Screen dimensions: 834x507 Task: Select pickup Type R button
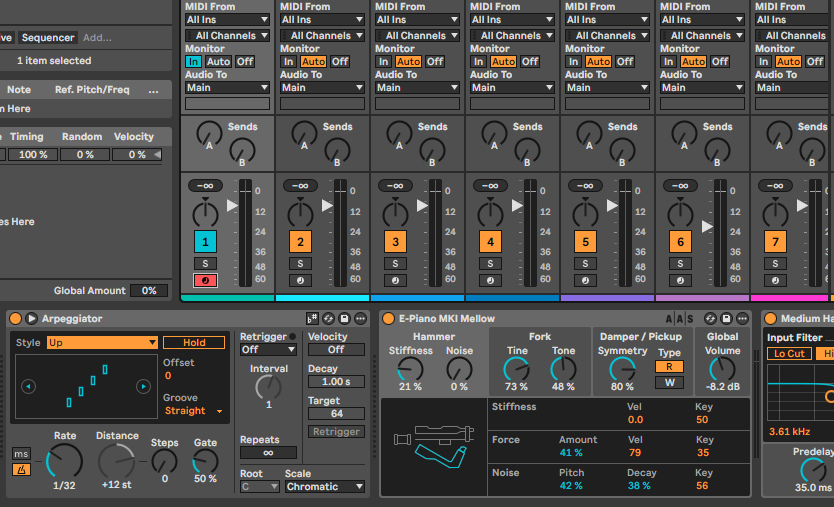pos(669,367)
